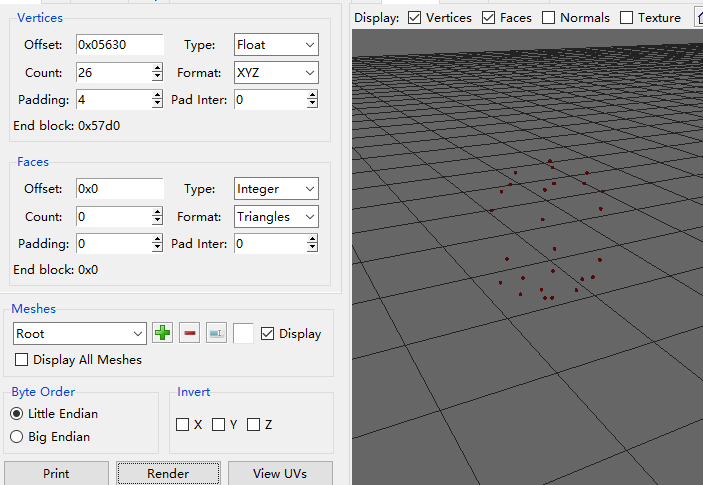Open the white mesh color swatch
The width and height of the screenshot is (703, 485).
243,334
